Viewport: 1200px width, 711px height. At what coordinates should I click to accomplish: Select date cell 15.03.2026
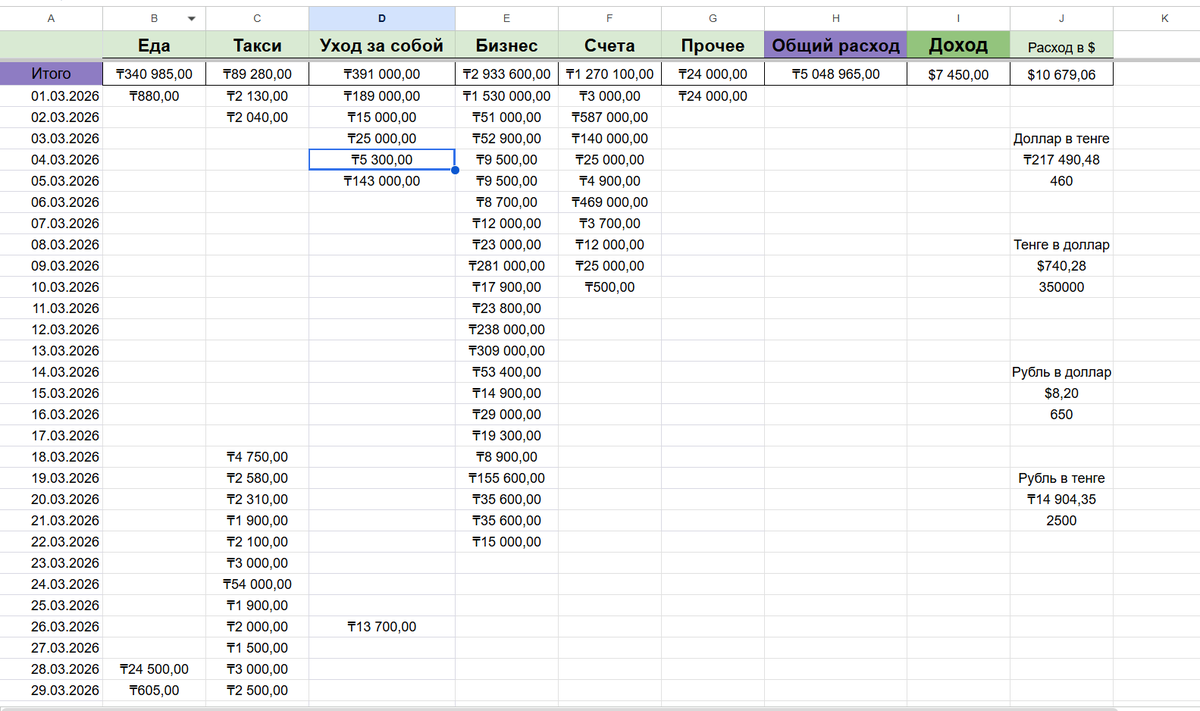[x=51, y=393]
